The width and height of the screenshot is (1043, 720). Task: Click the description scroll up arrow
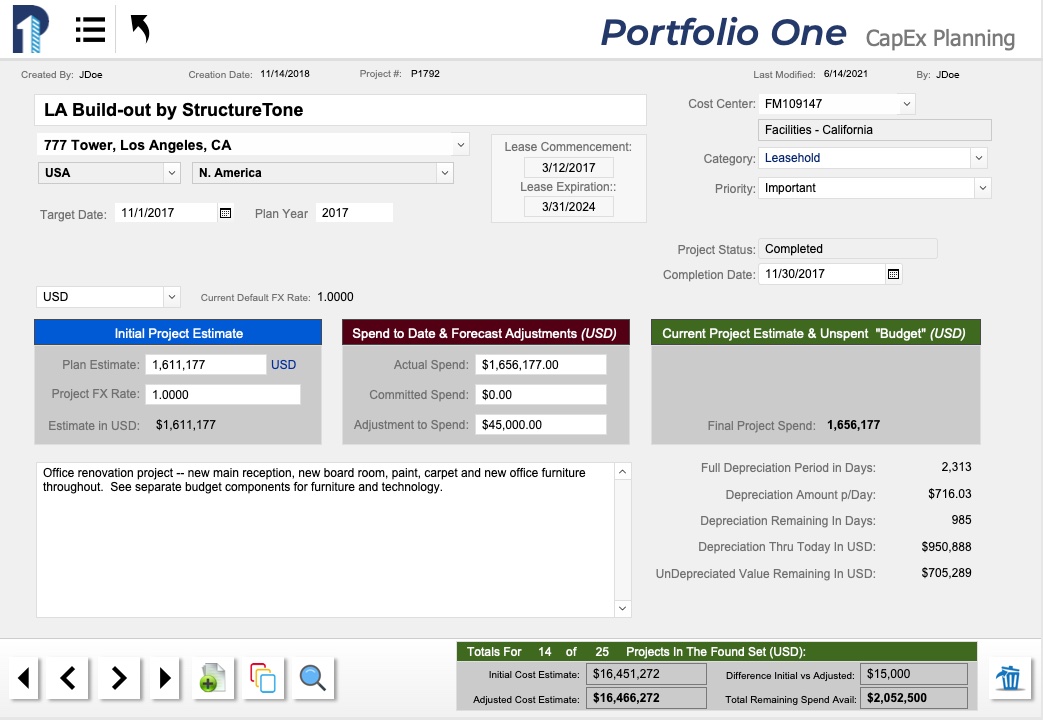623,472
